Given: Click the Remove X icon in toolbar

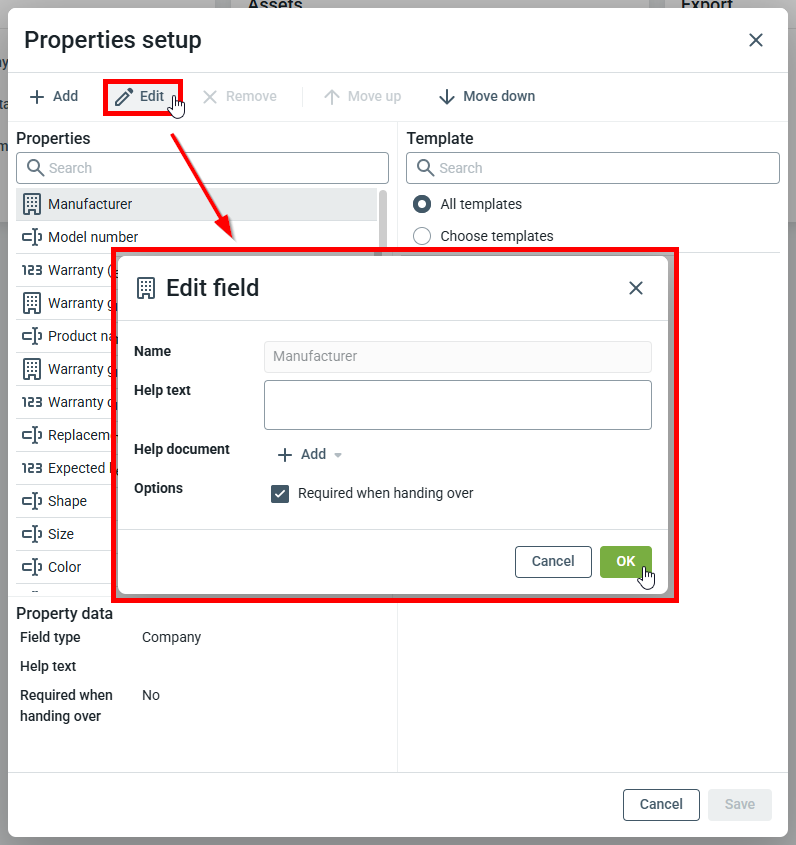Looking at the screenshot, I should [x=210, y=97].
